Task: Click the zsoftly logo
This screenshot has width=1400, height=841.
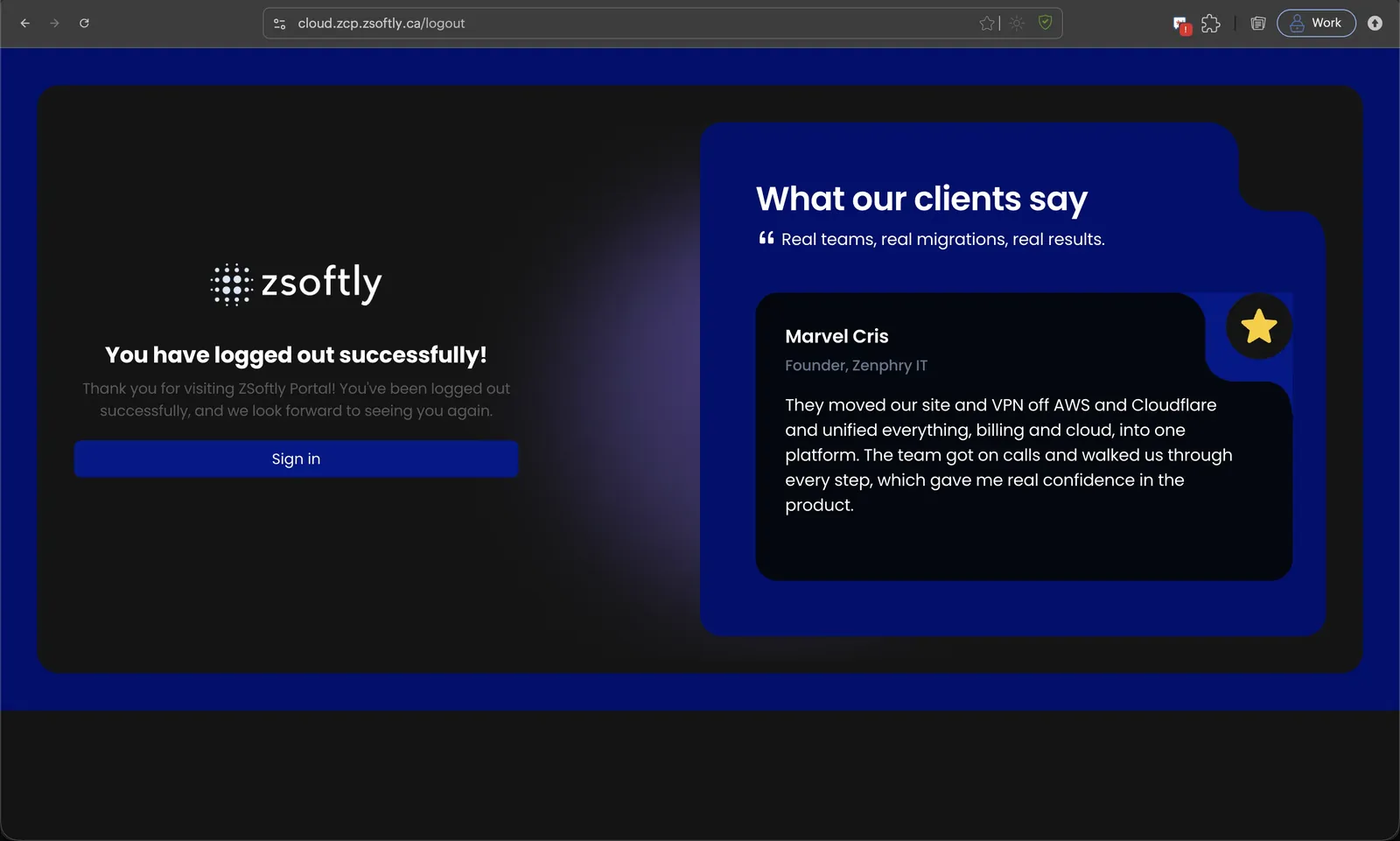Action: 296,284
